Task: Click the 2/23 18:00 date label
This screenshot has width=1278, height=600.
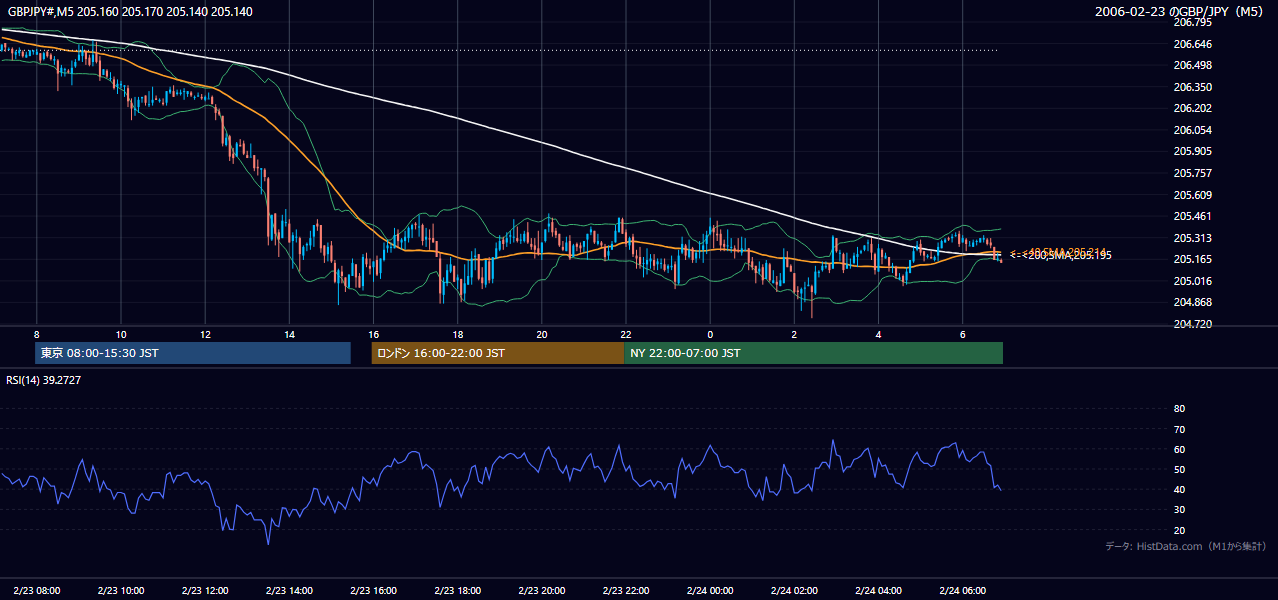Action: tap(457, 591)
